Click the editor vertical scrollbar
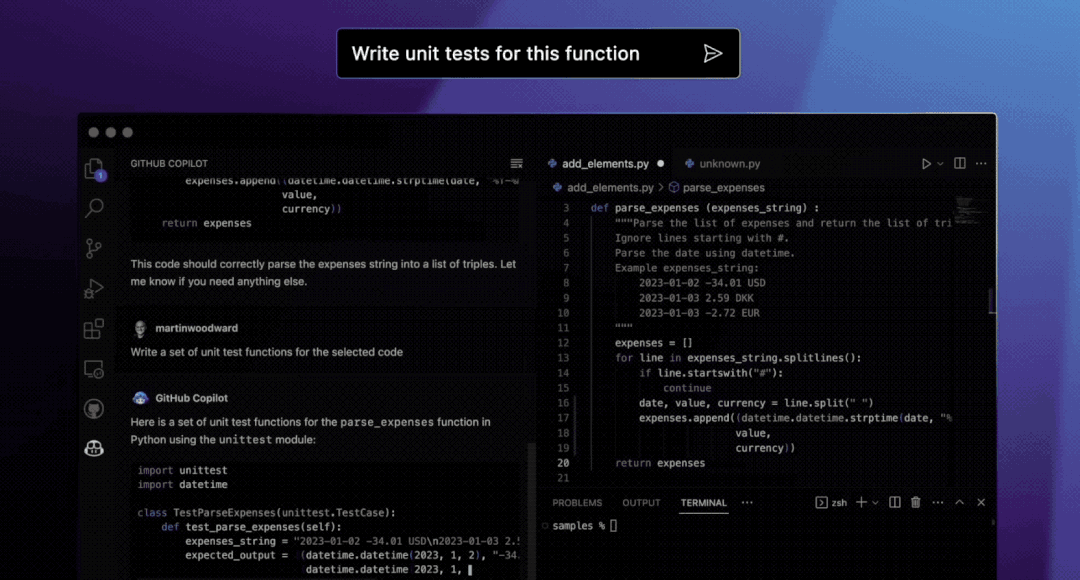The image size is (1080, 580). tap(993, 300)
